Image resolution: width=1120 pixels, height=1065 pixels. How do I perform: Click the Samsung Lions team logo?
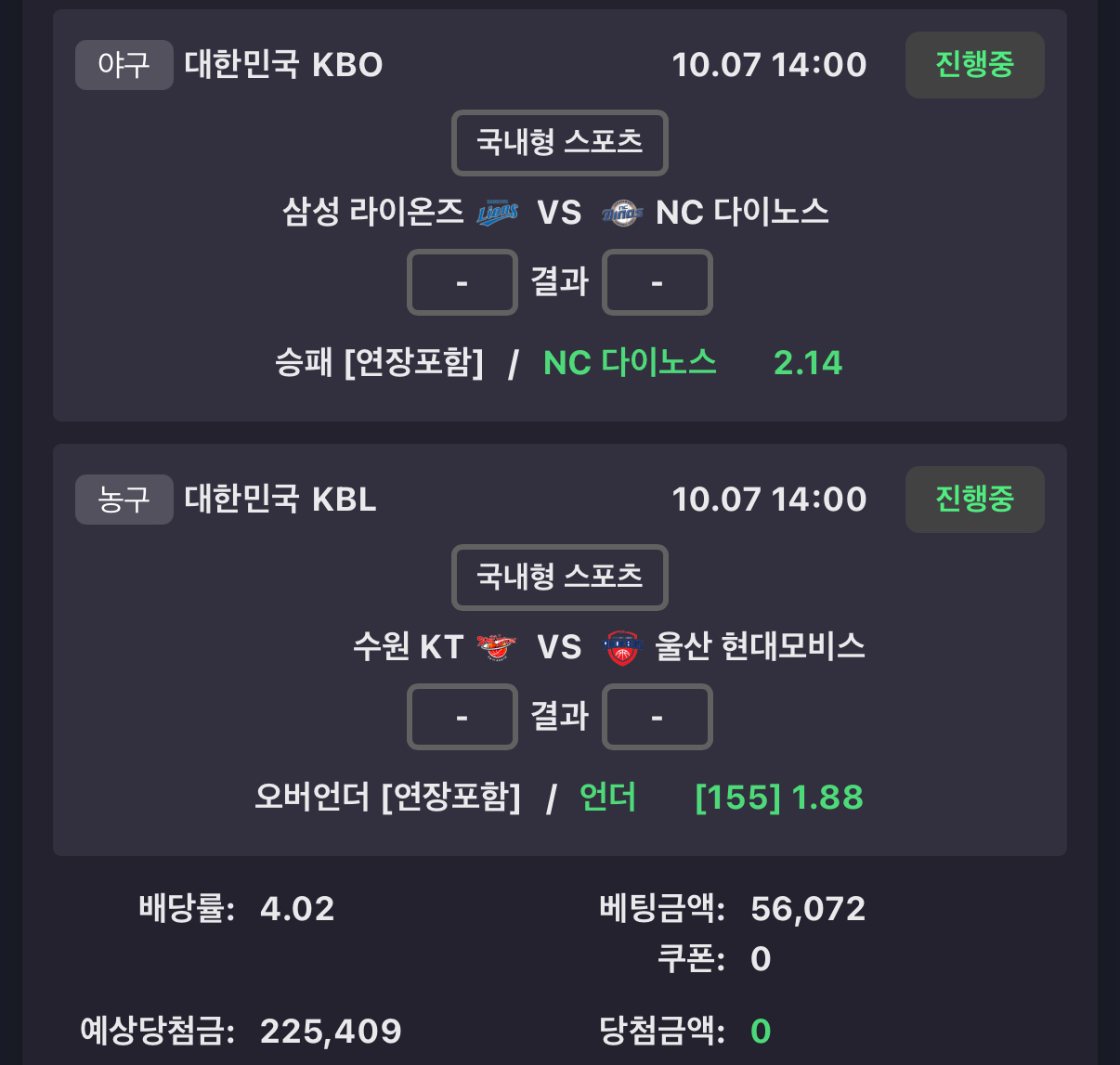(497, 214)
